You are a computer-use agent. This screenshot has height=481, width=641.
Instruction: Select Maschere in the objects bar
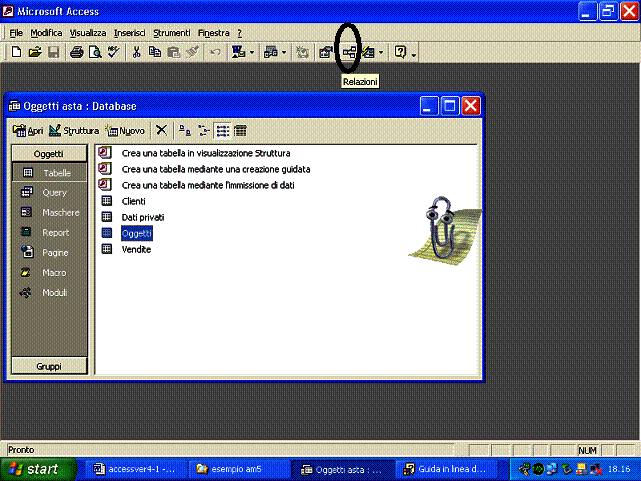[49, 213]
